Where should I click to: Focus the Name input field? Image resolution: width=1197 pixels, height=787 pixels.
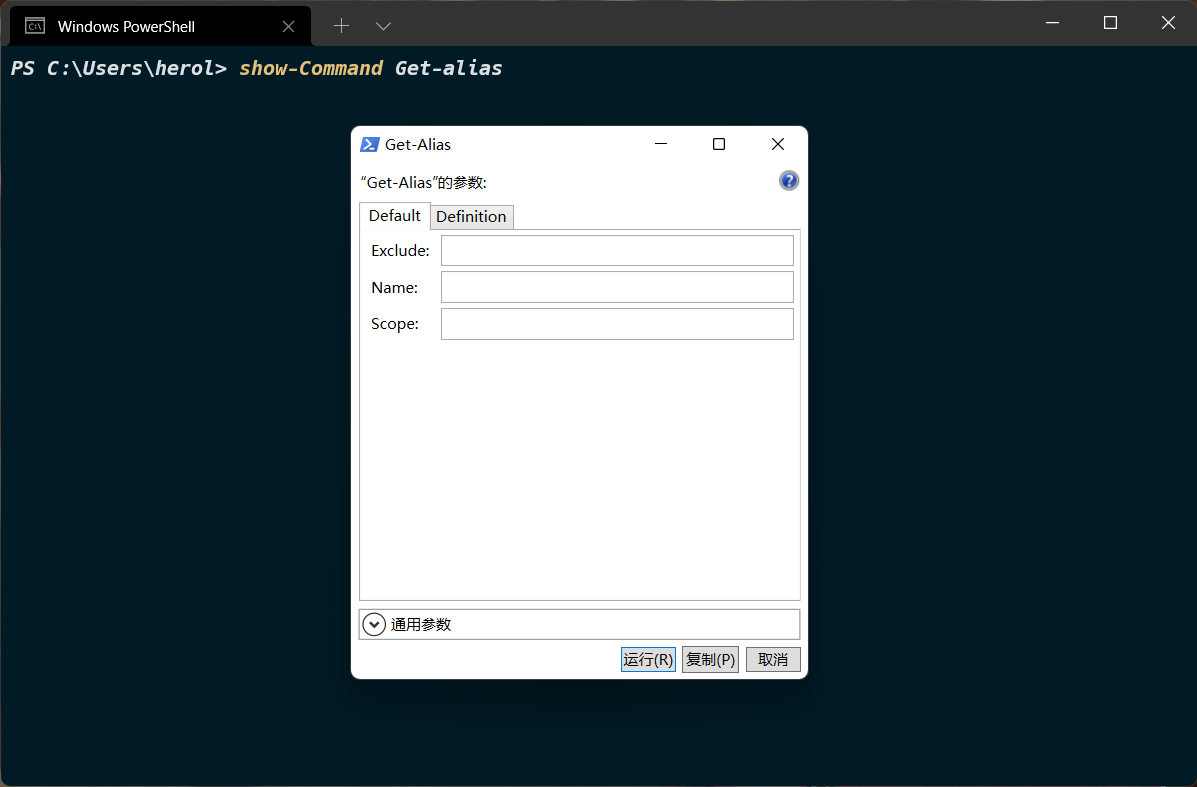(x=617, y=287)
